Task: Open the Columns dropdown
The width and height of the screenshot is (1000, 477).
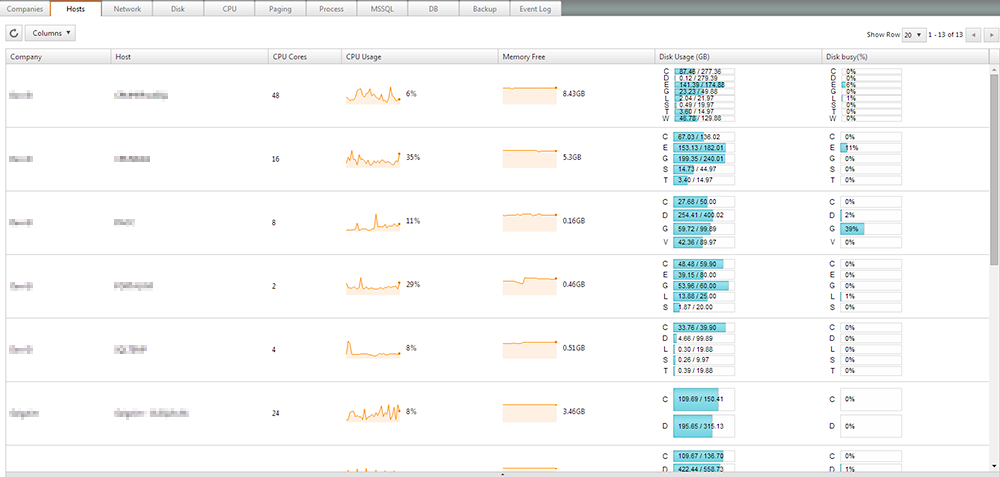Action: coord(50,33)
